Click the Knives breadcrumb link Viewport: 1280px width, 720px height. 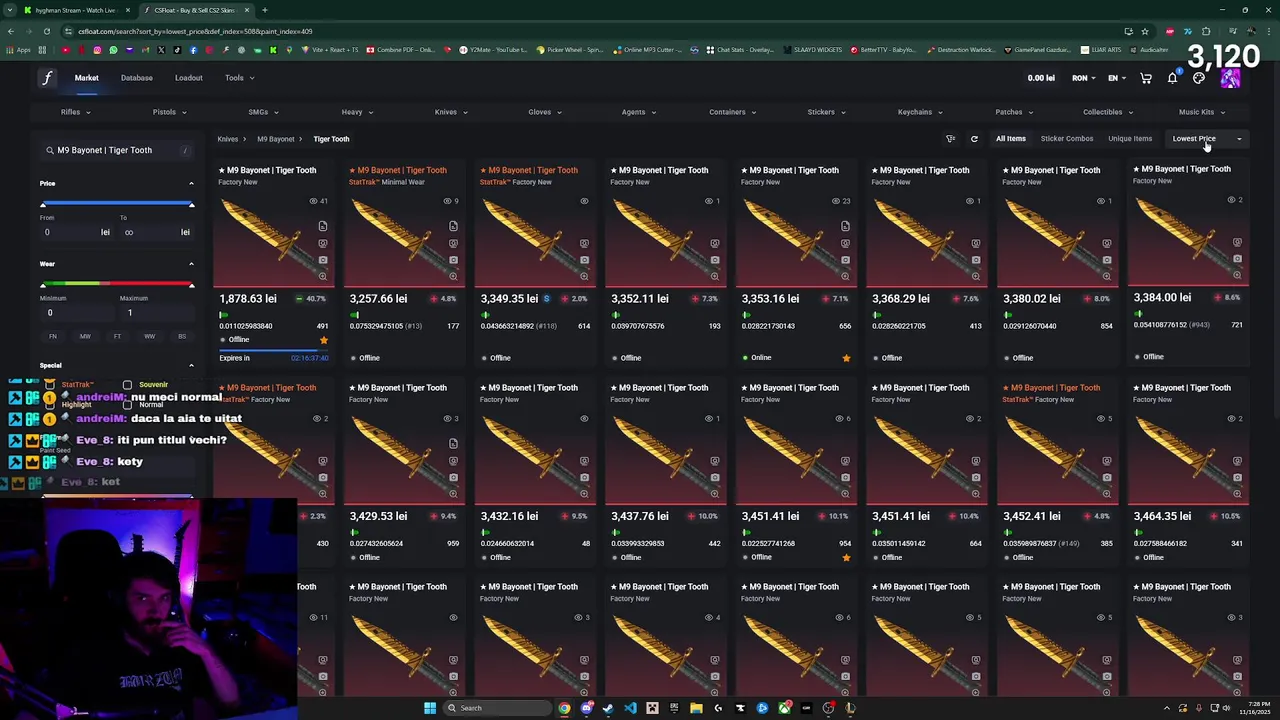[228, 139]
